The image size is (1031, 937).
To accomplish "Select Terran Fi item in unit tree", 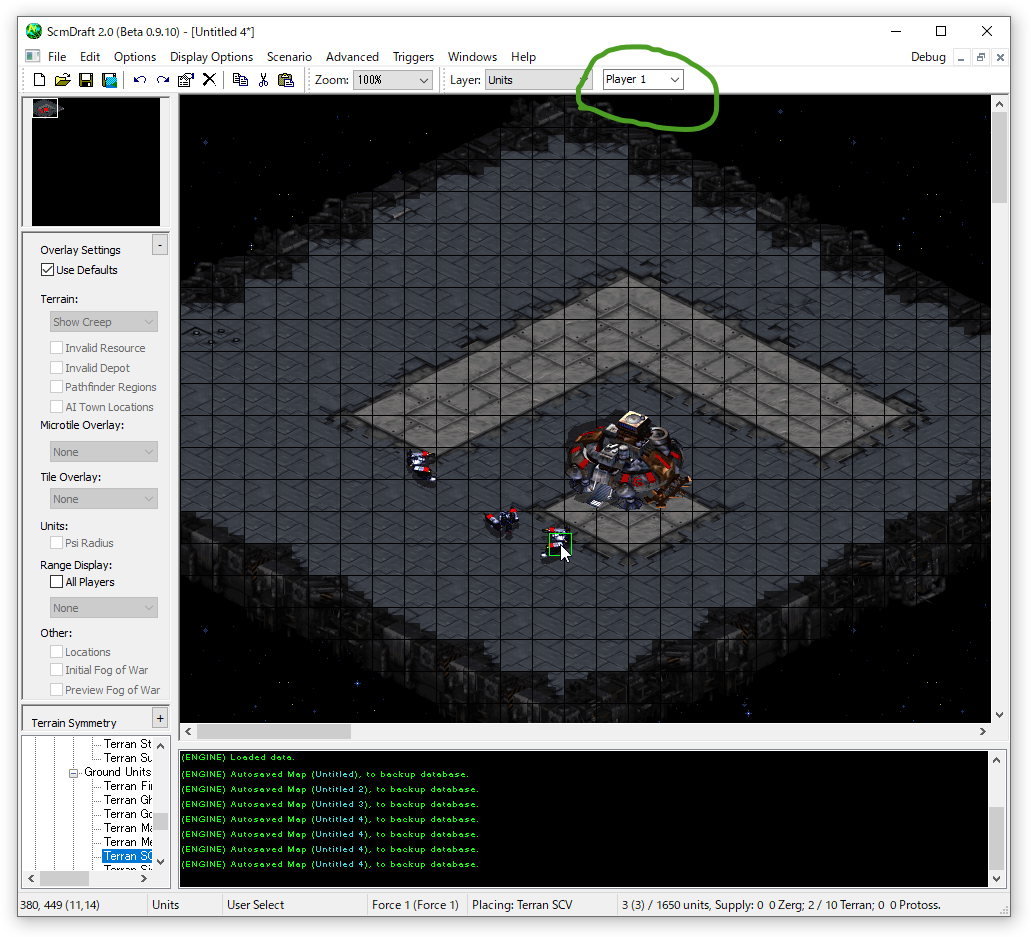I will [x=128, y=786].
